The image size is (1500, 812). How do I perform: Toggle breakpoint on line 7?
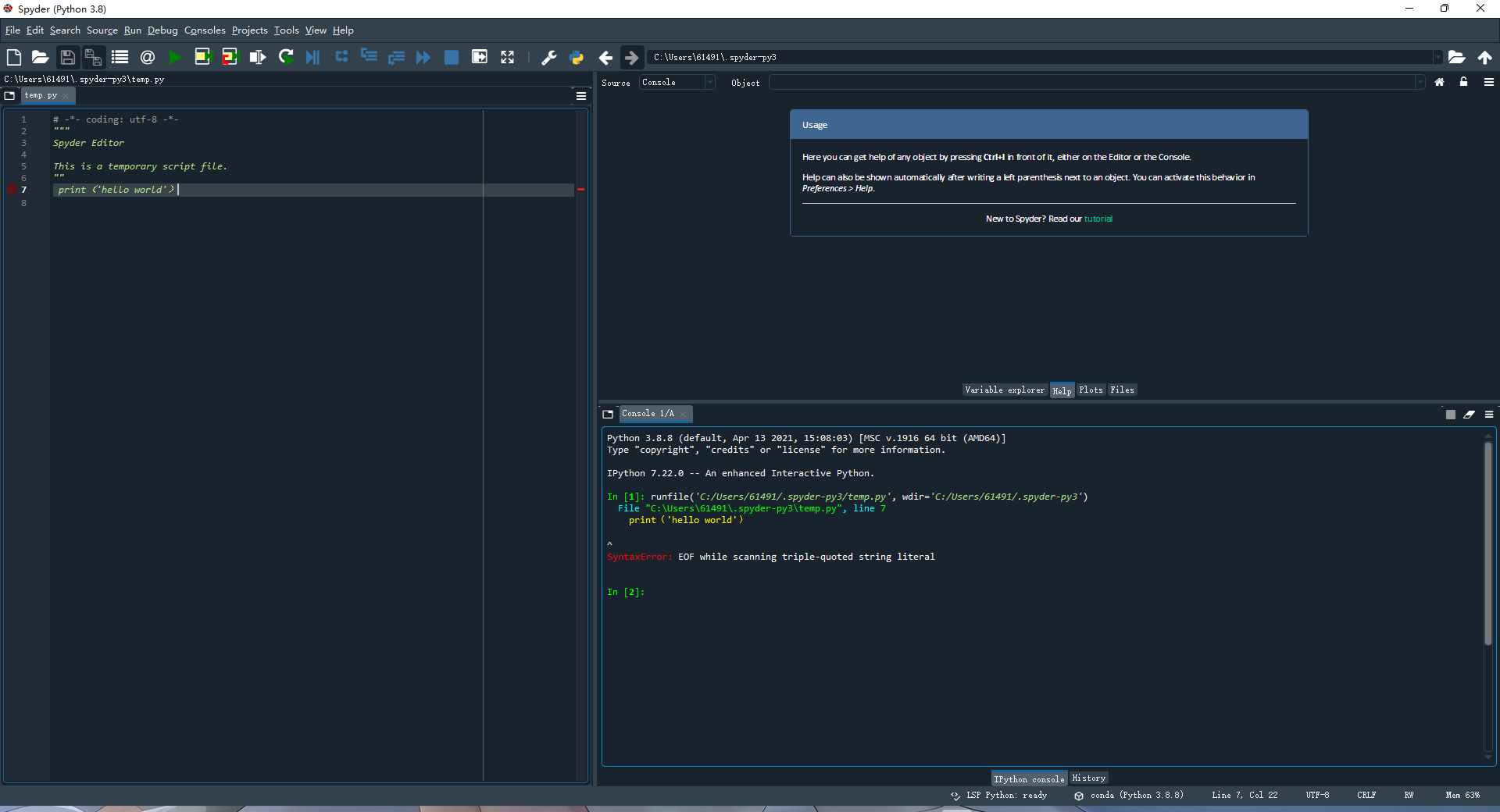pyautogui.click(x=12, y=190)
